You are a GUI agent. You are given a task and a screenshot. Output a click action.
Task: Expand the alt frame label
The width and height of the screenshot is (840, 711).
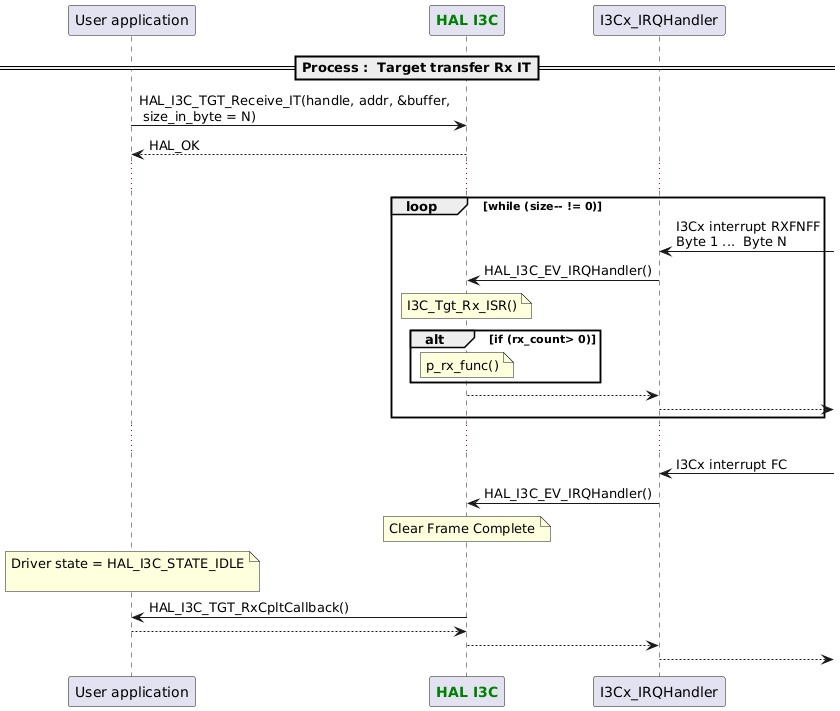(x=438, y=339)
